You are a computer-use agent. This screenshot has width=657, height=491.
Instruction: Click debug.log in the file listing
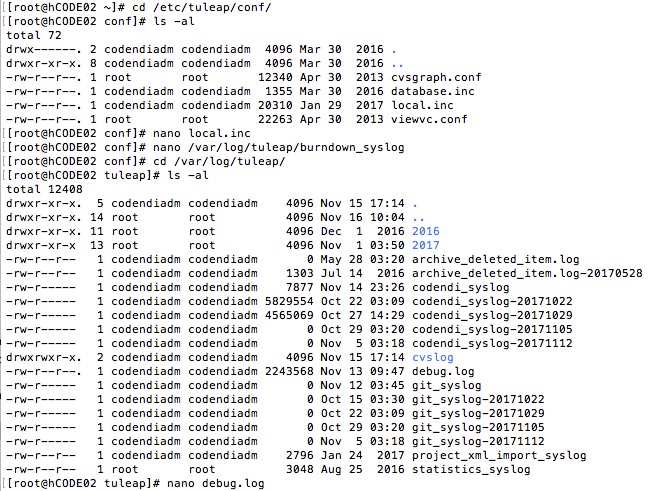(443, 372)
